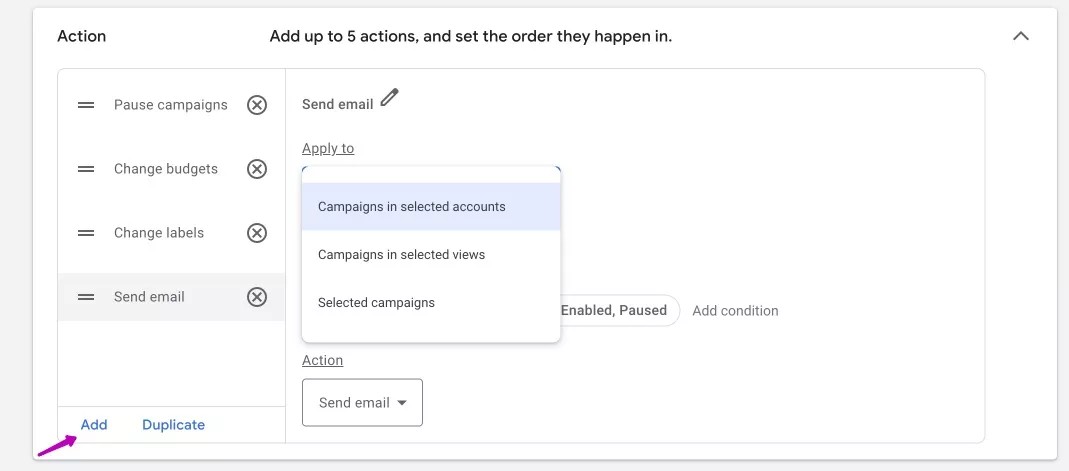Remove the Pause campaigns action
This screenshot has width=1069, height=471.
click(x=256, y=105)
